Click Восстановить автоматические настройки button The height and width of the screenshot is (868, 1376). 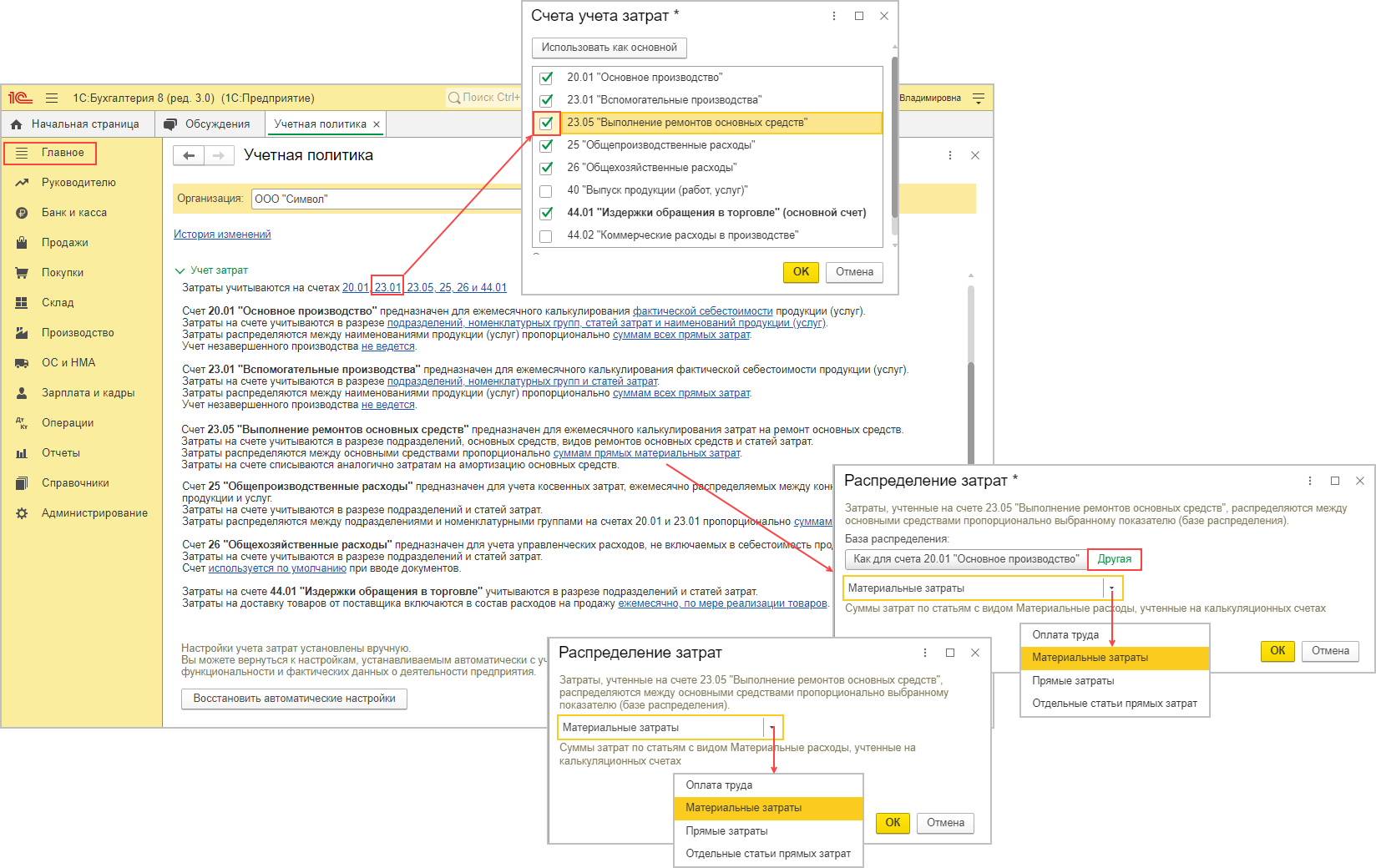click(x=294, y=699)
